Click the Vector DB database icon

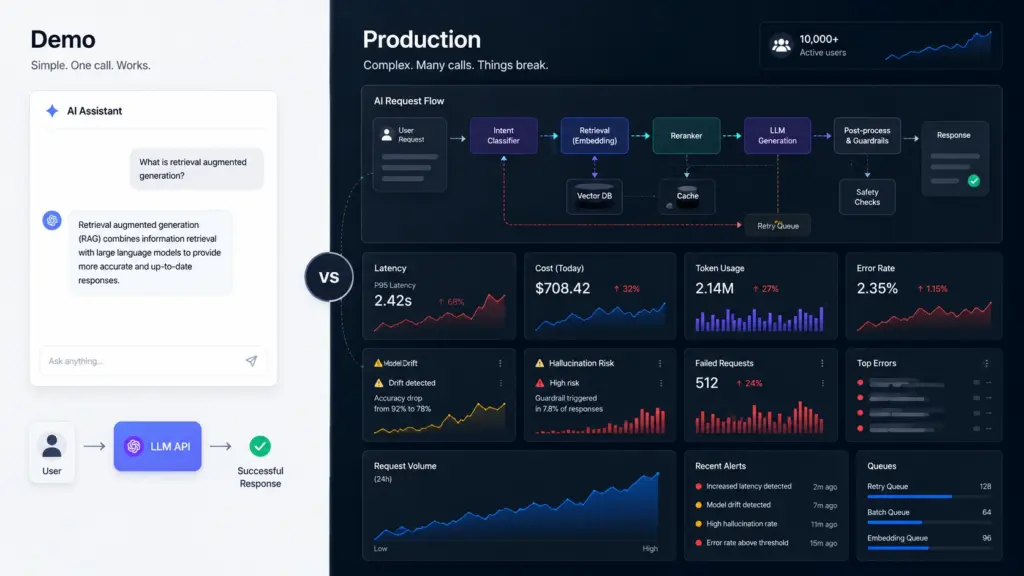(x=594, y=196)
